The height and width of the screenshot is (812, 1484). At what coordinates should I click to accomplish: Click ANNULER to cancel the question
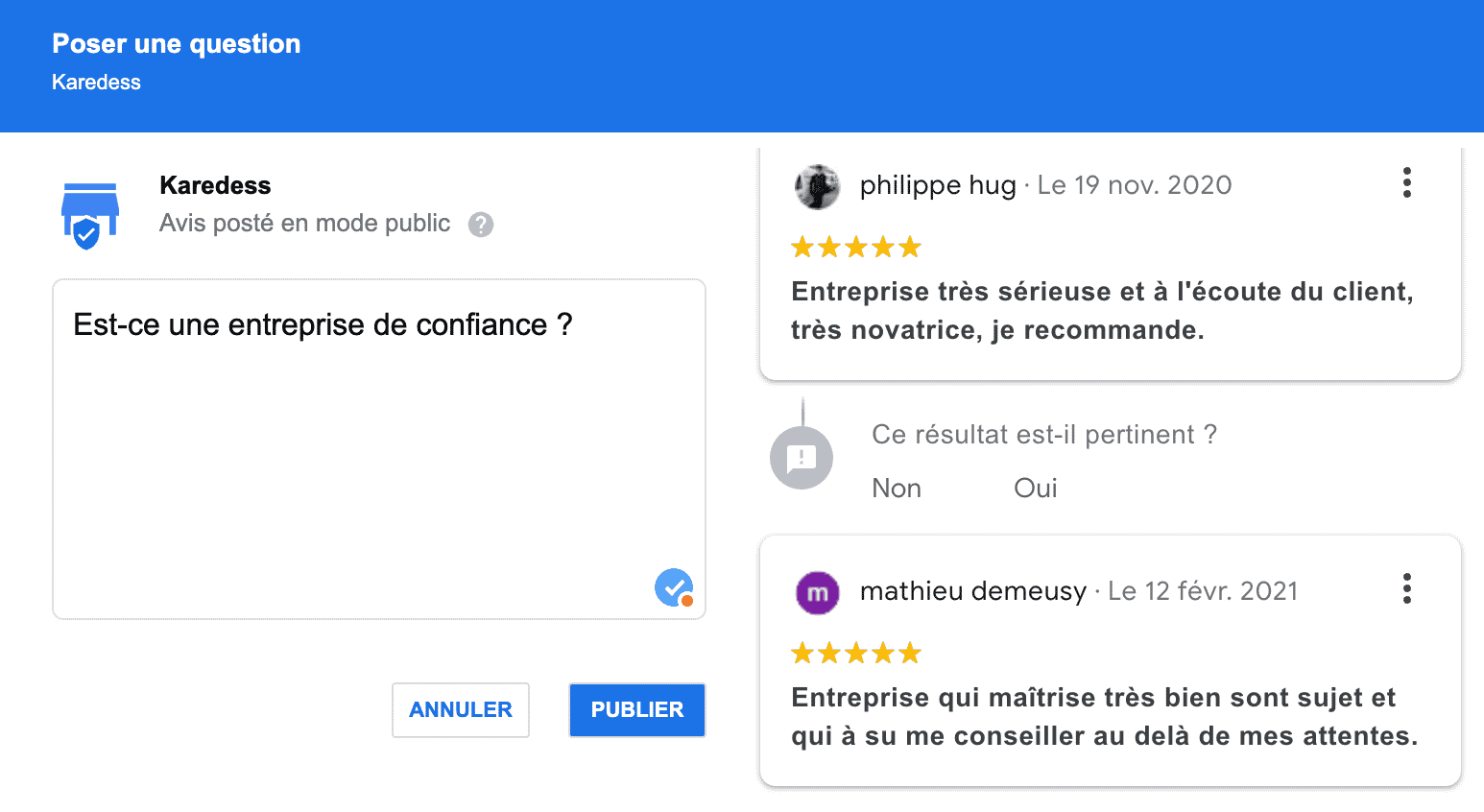coord(460,709)
